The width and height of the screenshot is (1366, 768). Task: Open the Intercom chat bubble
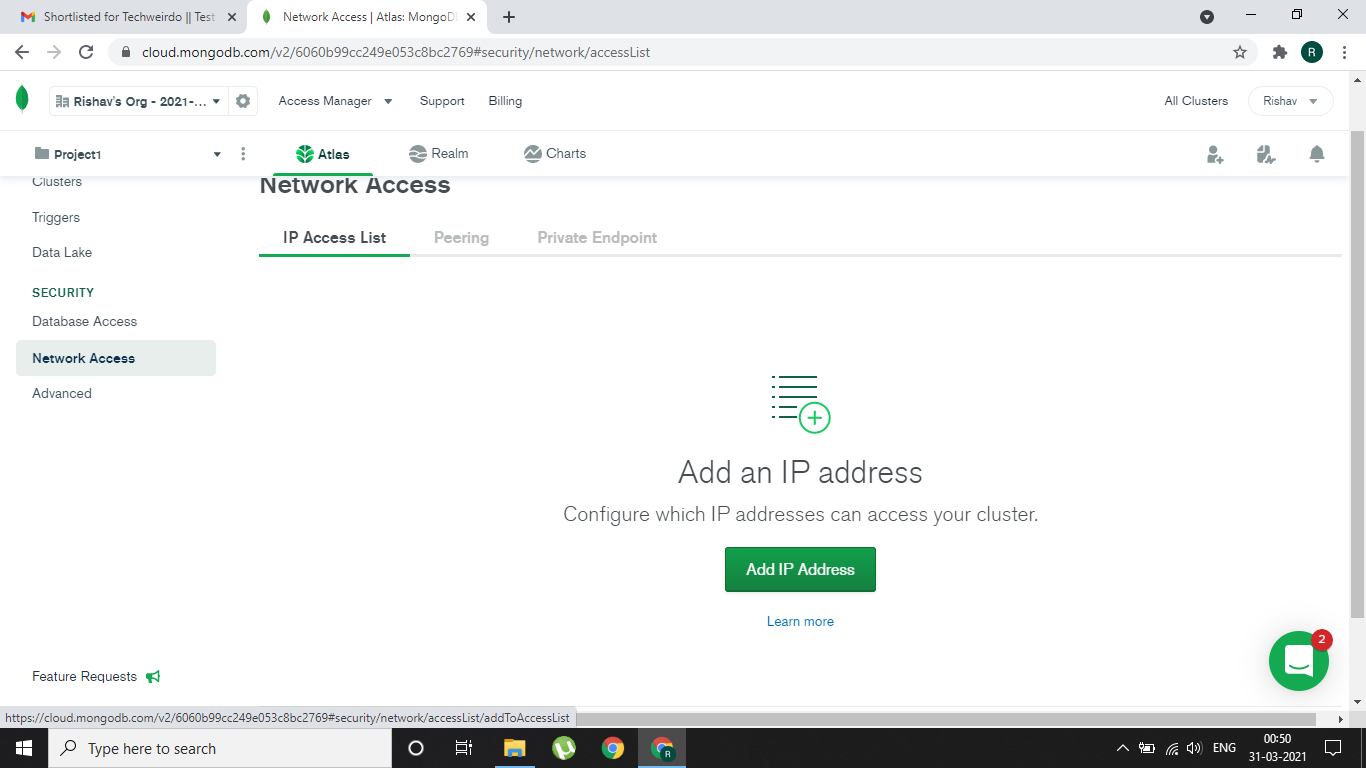(x=1299, y=661)
